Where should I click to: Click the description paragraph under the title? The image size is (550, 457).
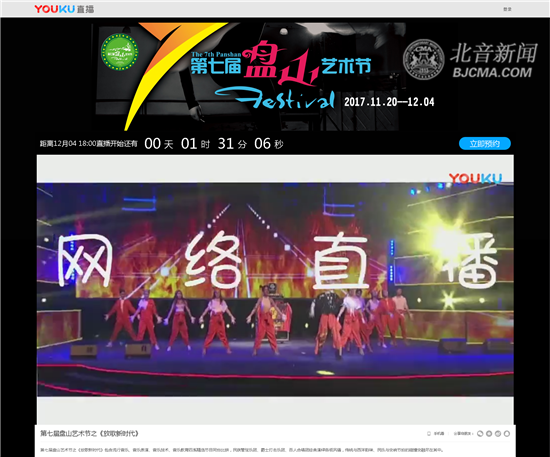pyautogui.click(x=242, y=450)
